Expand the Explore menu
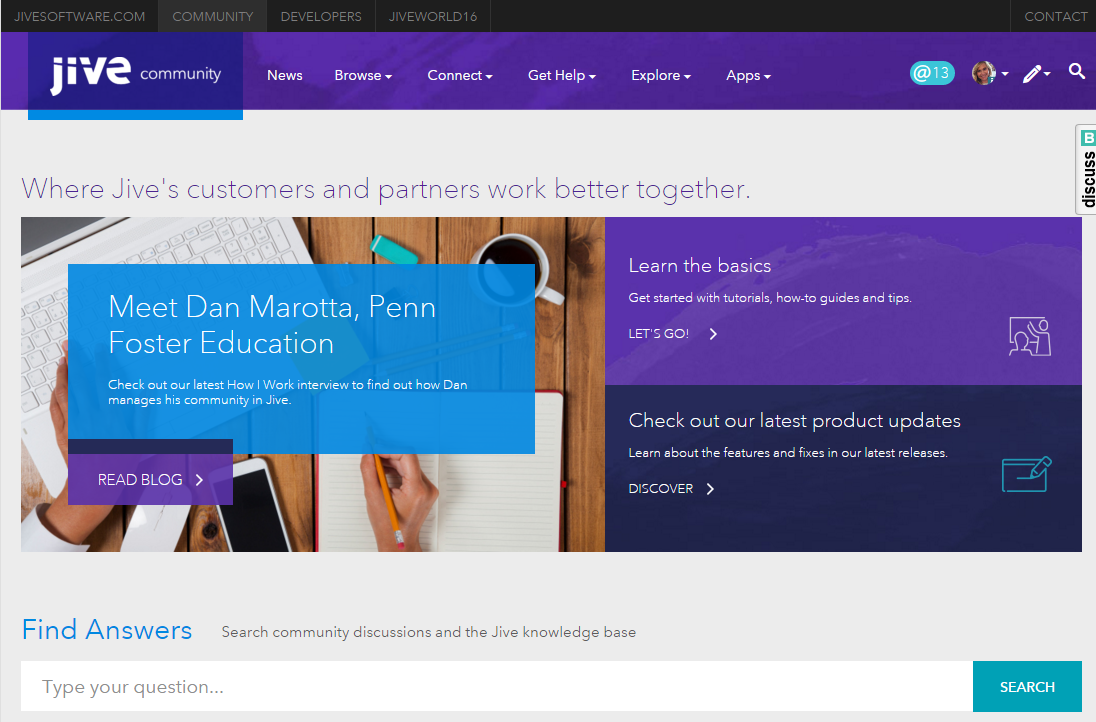The image size is (1096, 722). coord(660,75)
